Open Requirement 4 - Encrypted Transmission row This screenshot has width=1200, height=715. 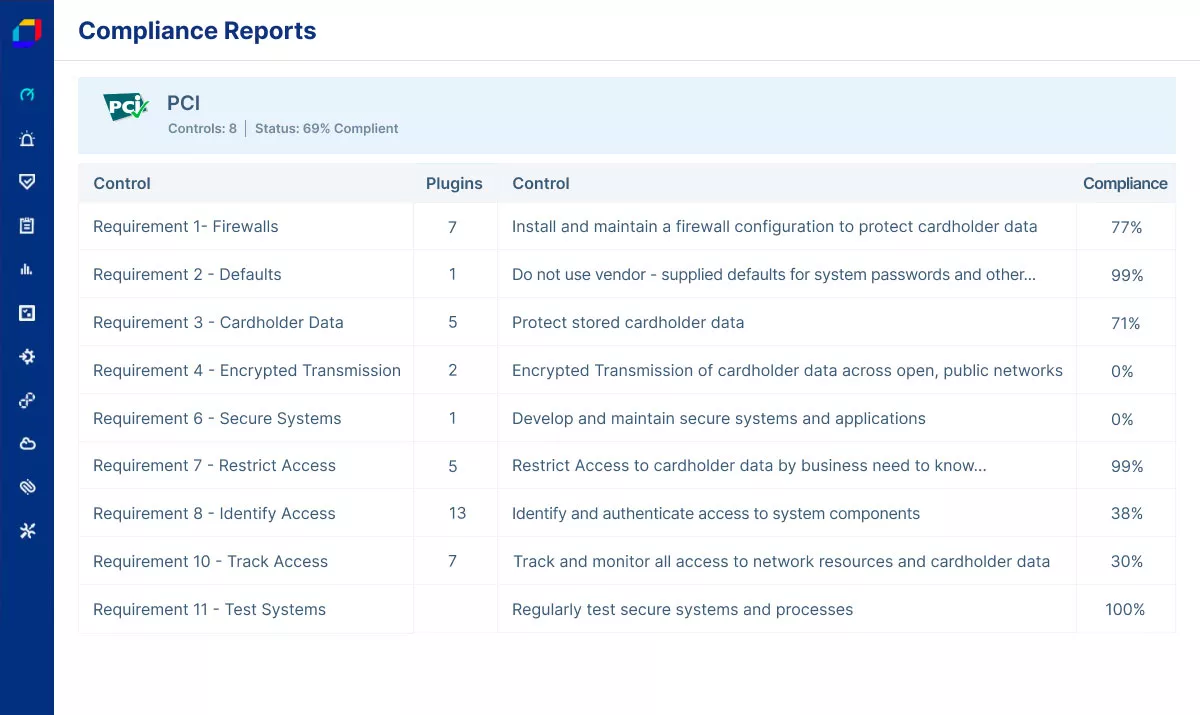tap(627, 370)
